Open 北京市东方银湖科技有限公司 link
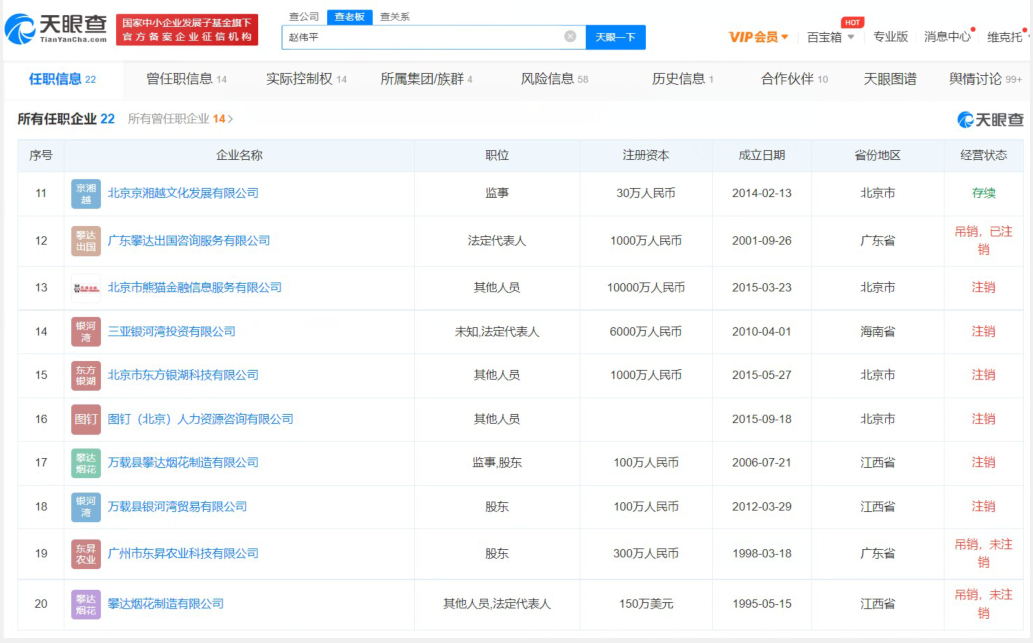This screenshot has width=1033, height=643. pos(183,375)
